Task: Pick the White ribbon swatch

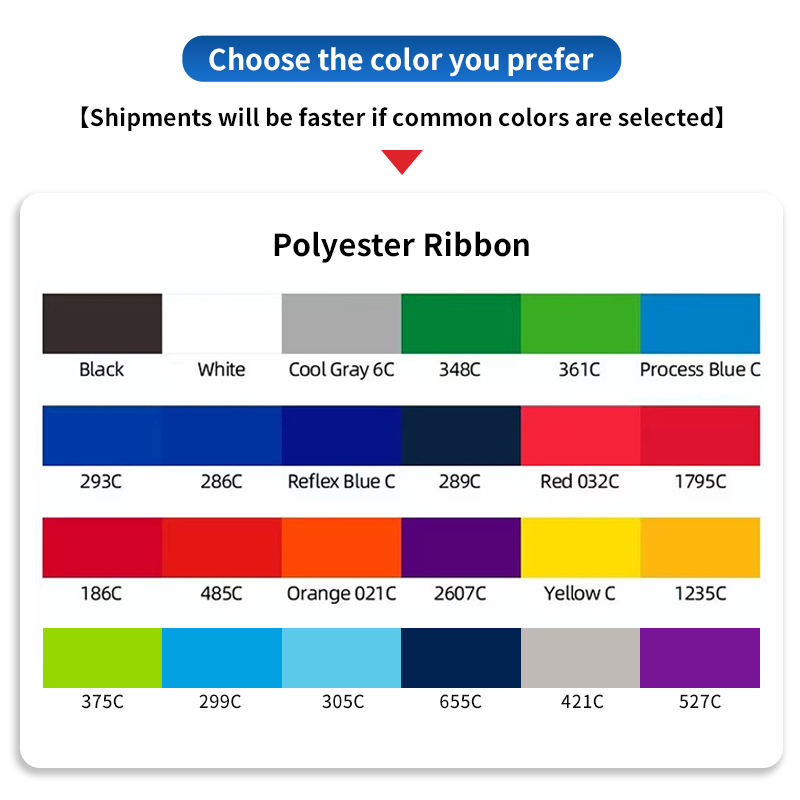Action: coord(222,323)
